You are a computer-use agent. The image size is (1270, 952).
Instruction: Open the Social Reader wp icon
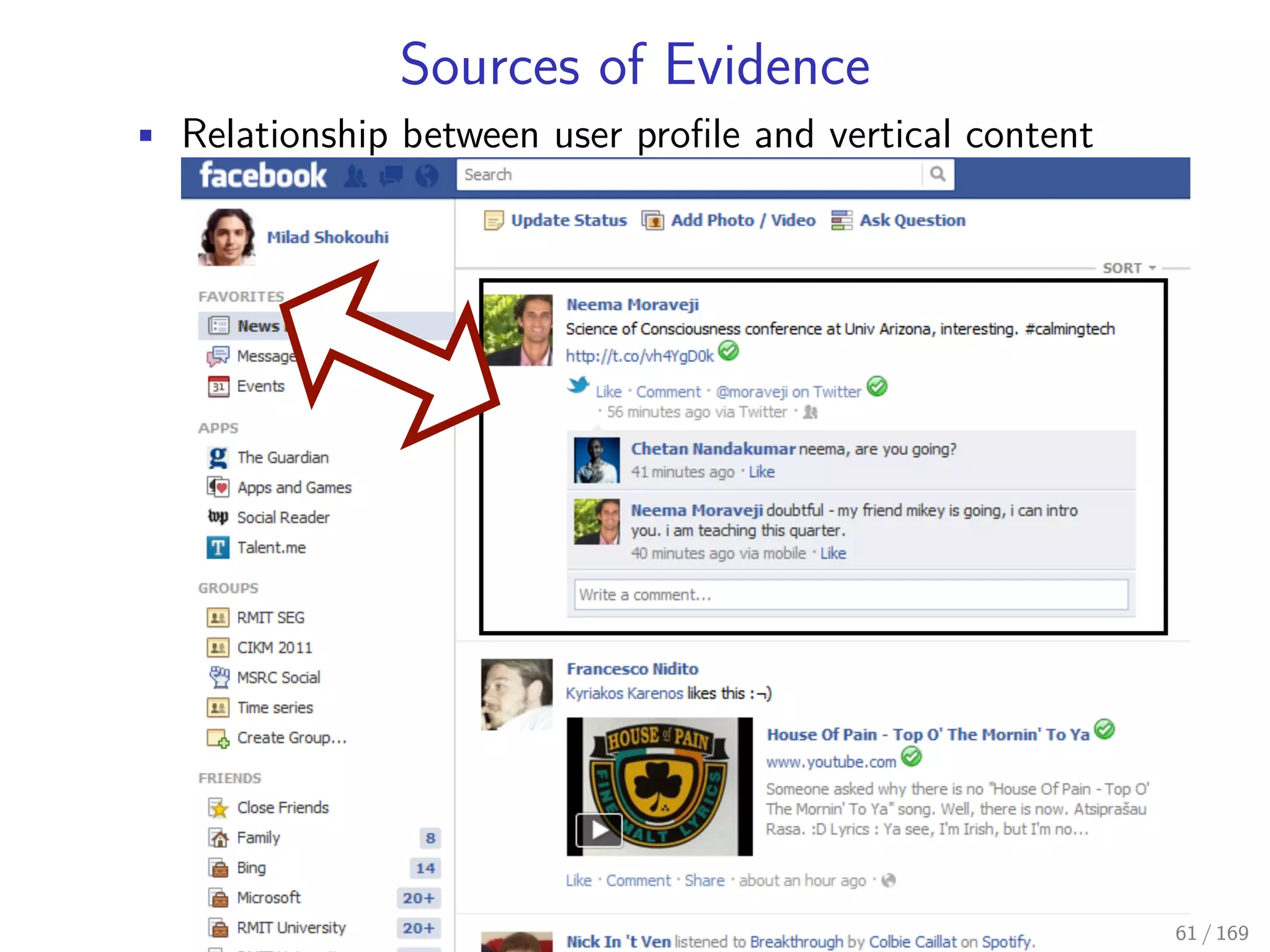point(218,517)
